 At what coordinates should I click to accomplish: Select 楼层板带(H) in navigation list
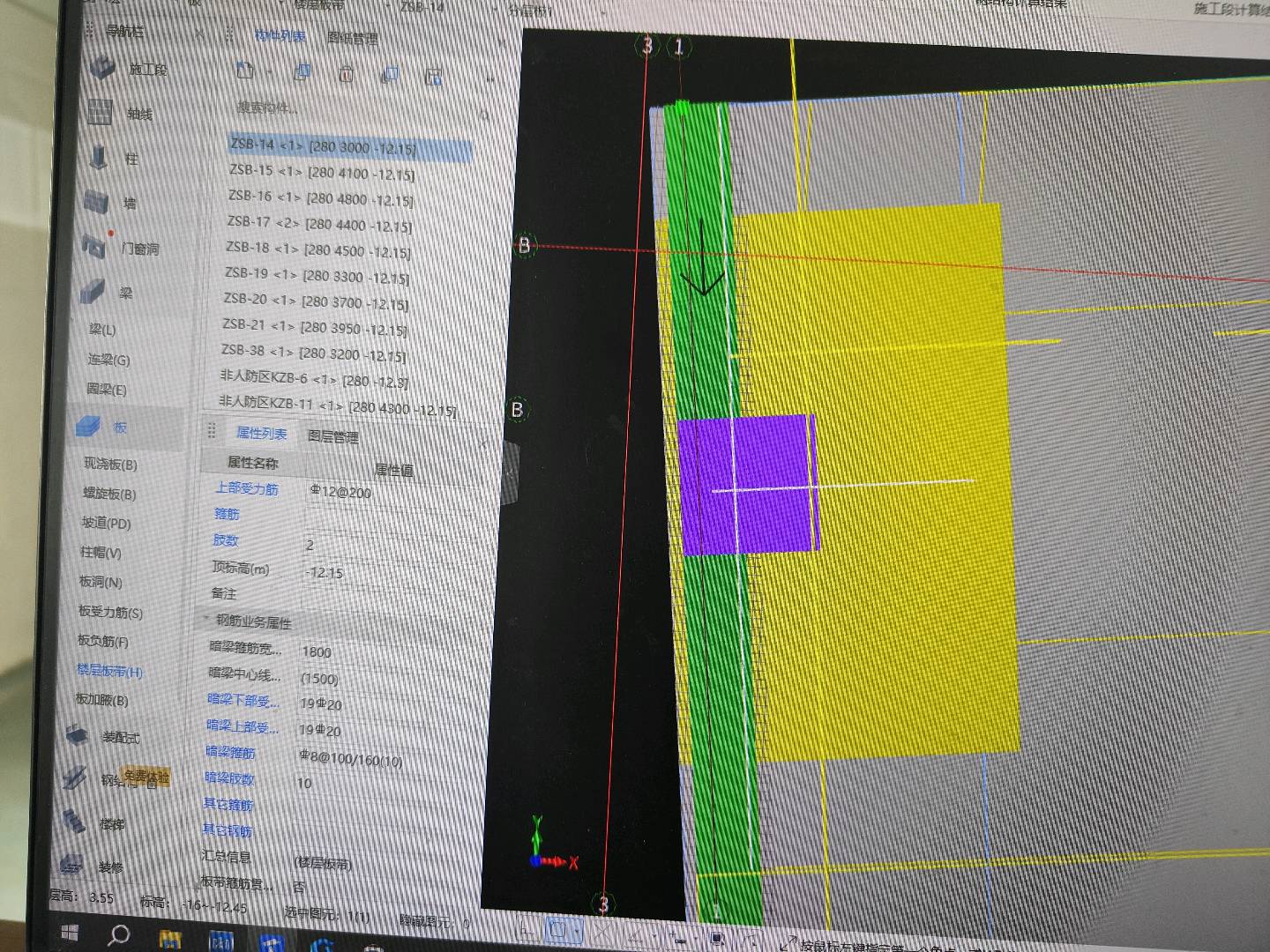109,671
